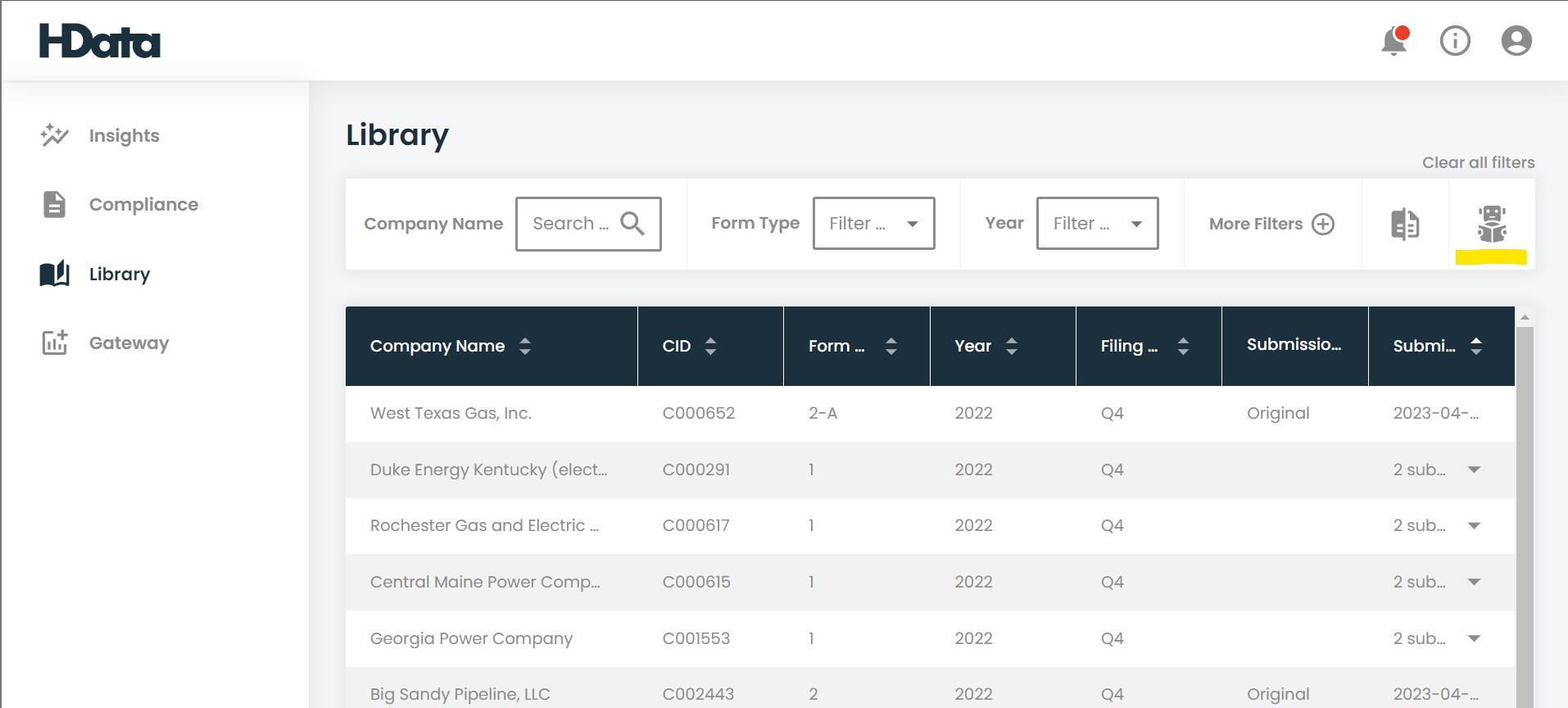The height and width of the screenshot is (708, 1568).
Task: Click the HData logo
Action: [x=100, y=41]
